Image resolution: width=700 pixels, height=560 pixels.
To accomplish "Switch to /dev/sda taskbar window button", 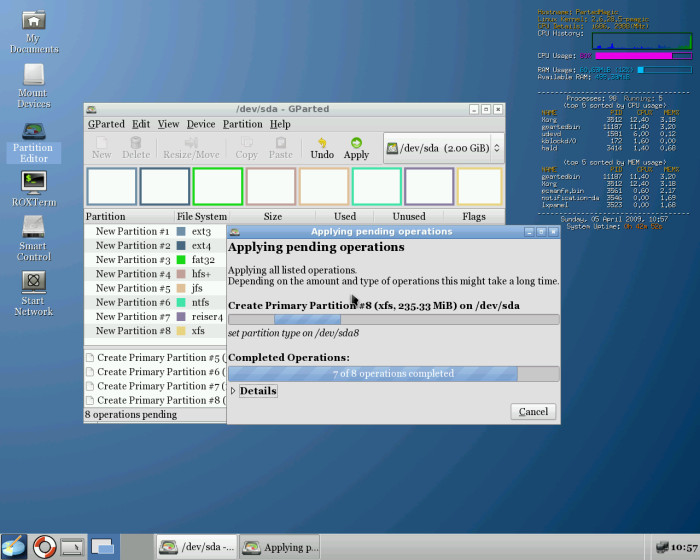I will 197,547.
